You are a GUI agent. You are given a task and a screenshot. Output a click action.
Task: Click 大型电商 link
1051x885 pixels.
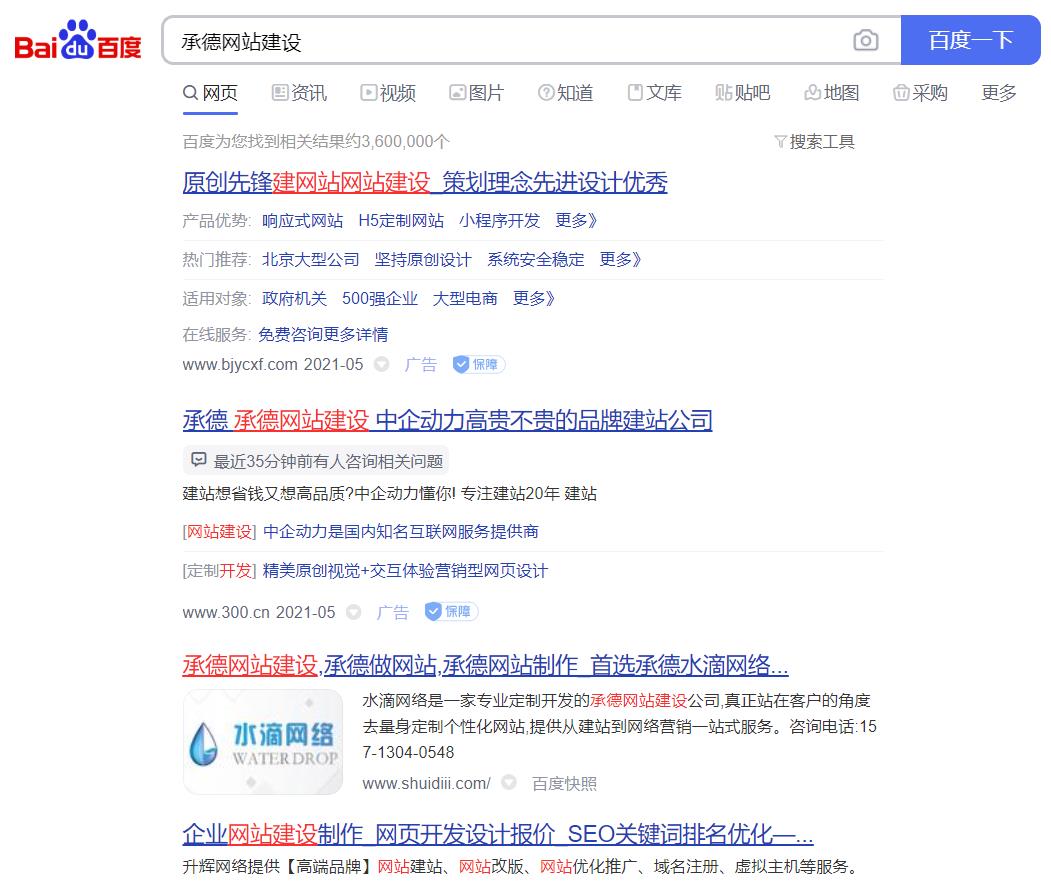coord(465,298)
